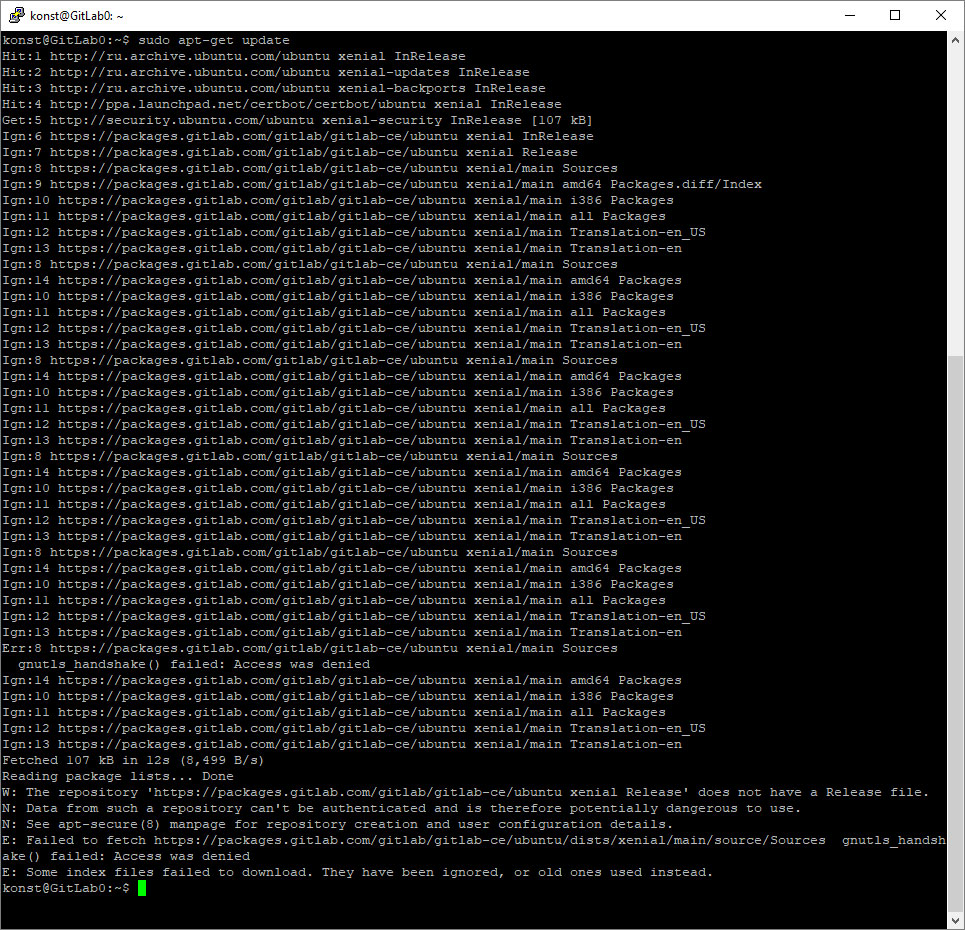
Task: Click the 'Reading package lists... Done' line
Action: tap(118, 776)
